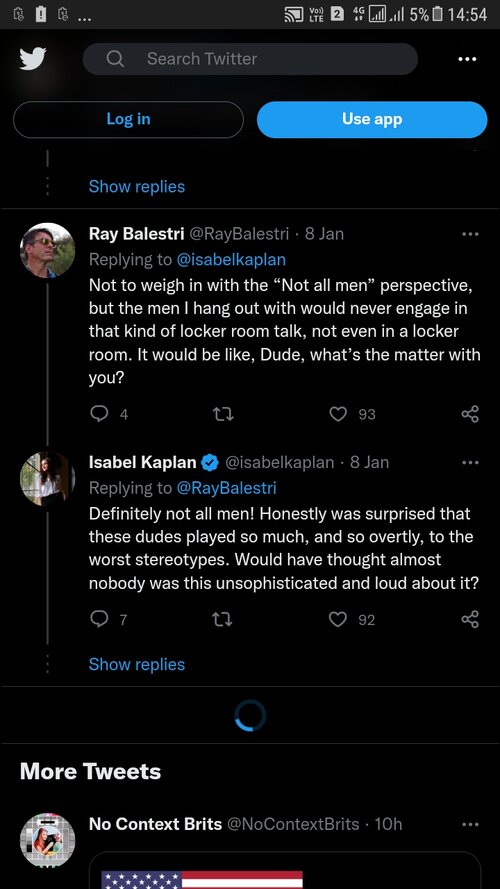Expand Show replies above Ray Balestri's tweet
500x889 pixels.
pyautogui.click(x=137, y=186)
